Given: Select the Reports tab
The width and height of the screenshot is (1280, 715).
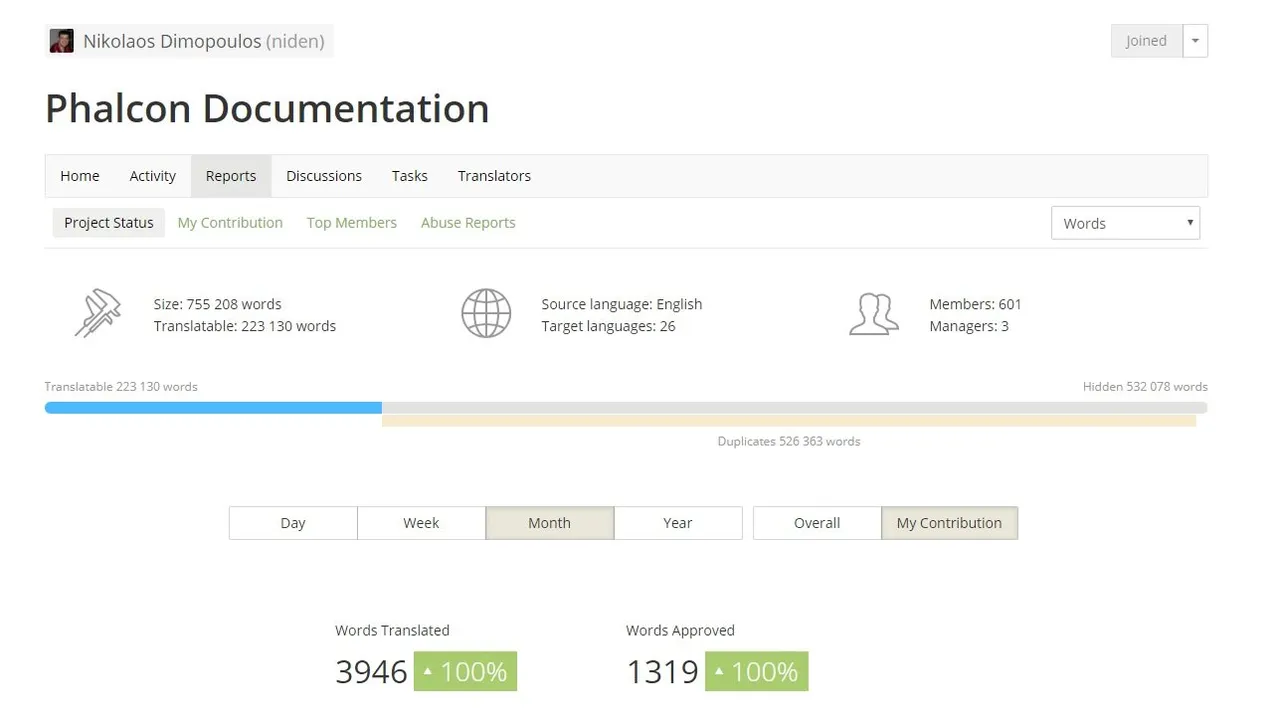Looking at the screenshot, I should (231, 176).
